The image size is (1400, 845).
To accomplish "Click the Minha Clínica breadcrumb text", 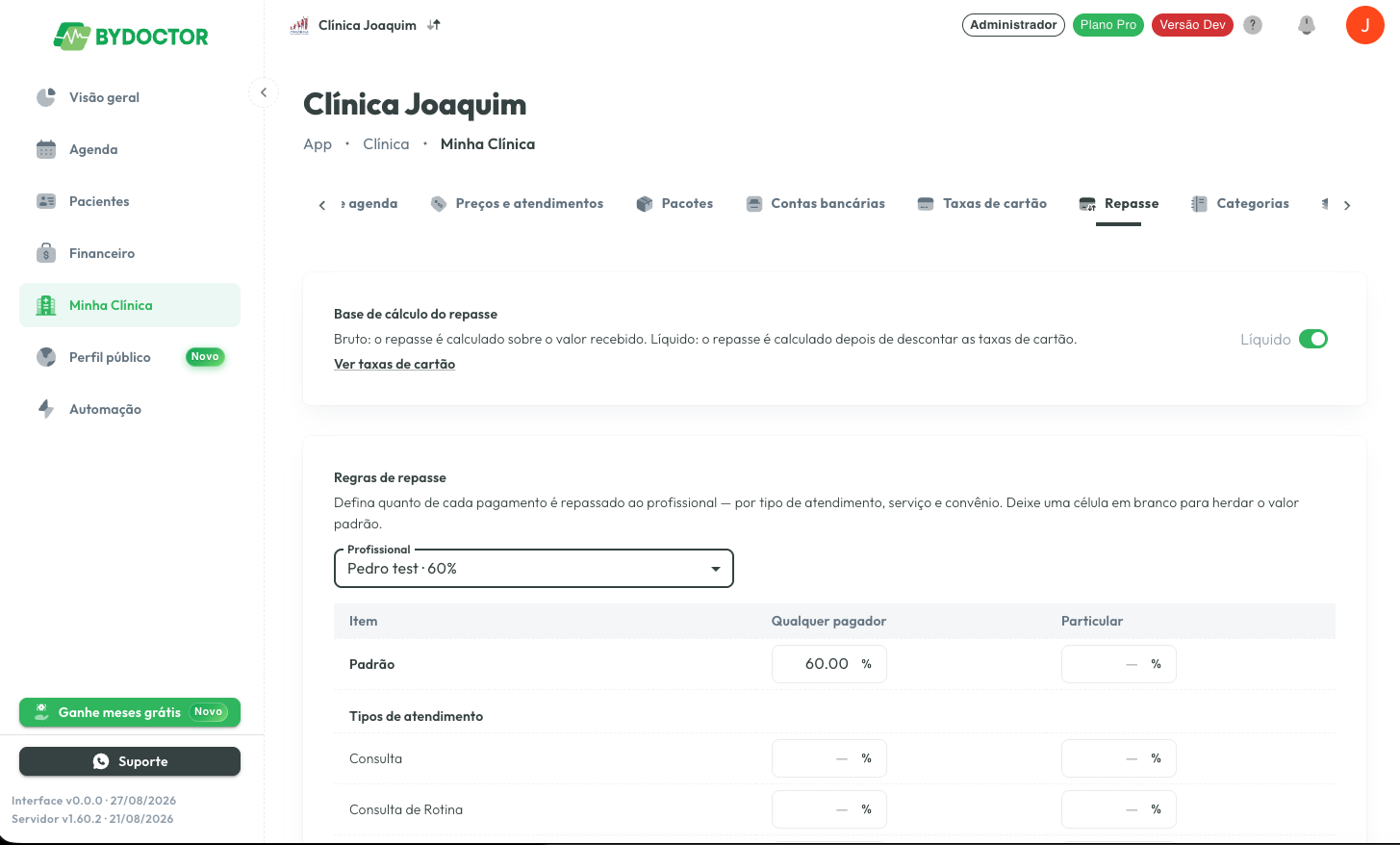I will click(488, 144).
